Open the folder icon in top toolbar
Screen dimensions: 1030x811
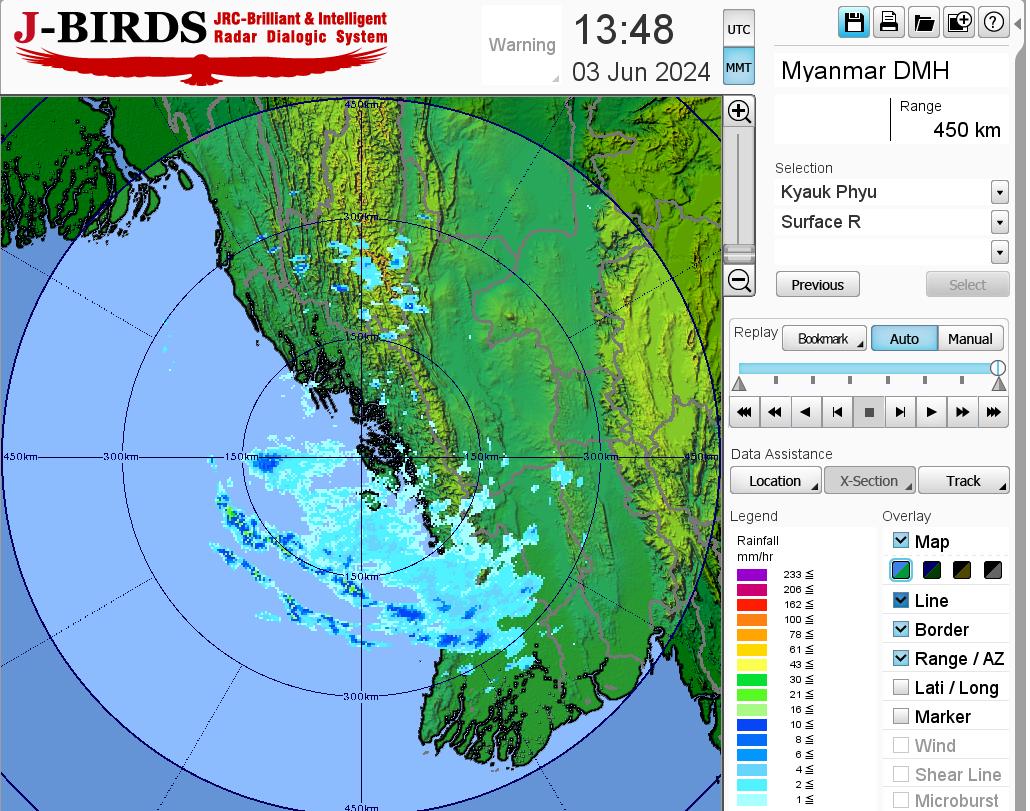tap(923, 23)
